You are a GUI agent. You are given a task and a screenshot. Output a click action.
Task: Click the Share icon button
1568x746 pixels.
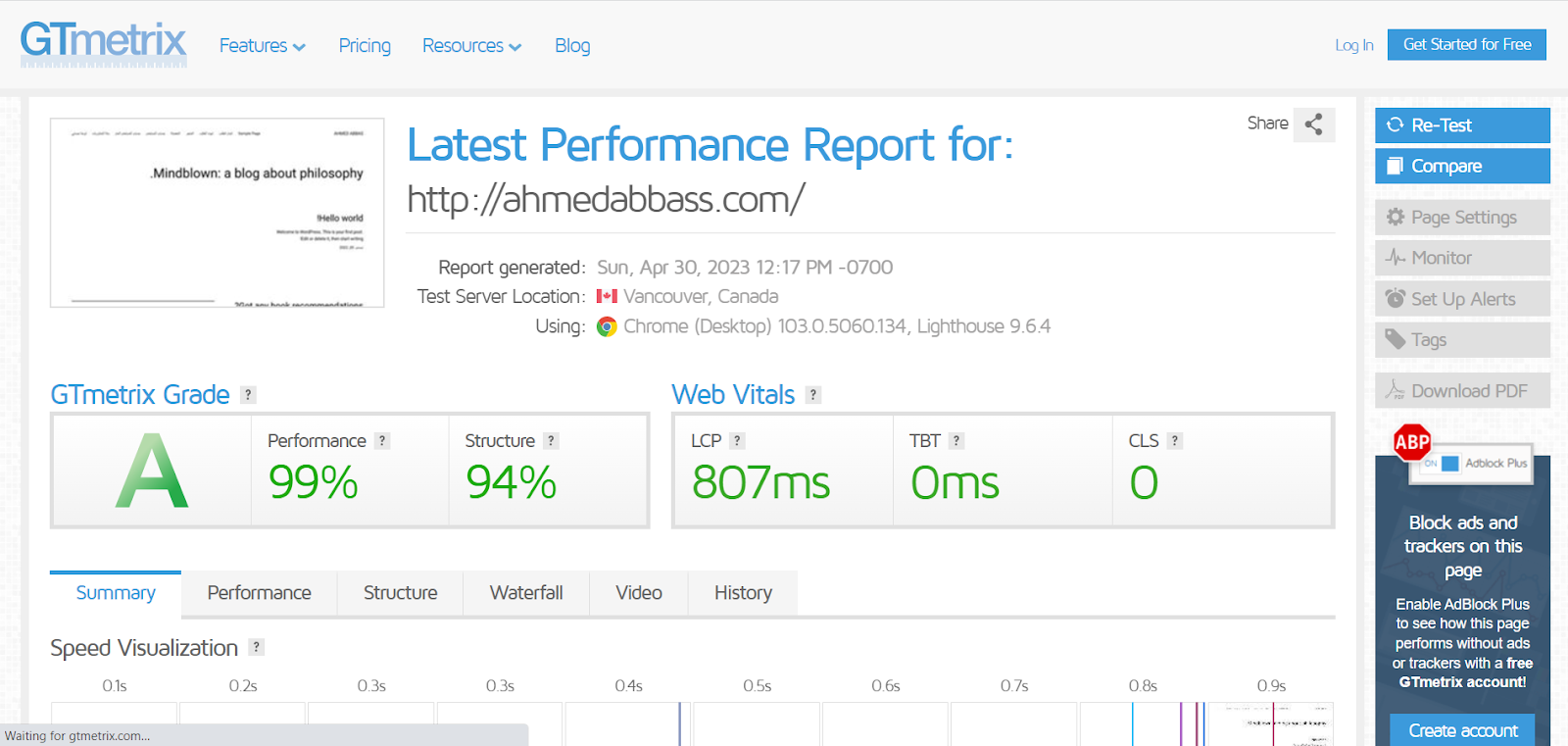coord(1313,124)
